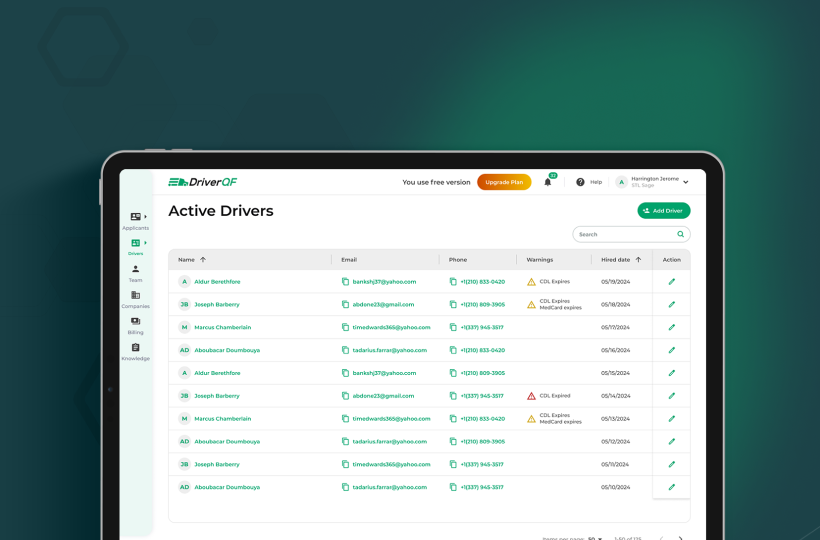Image resolution: width=820 pixels, height=540 pixels.
Task: Expand the Drivers sidebar submenu arrow
Action: coord(146,242)
